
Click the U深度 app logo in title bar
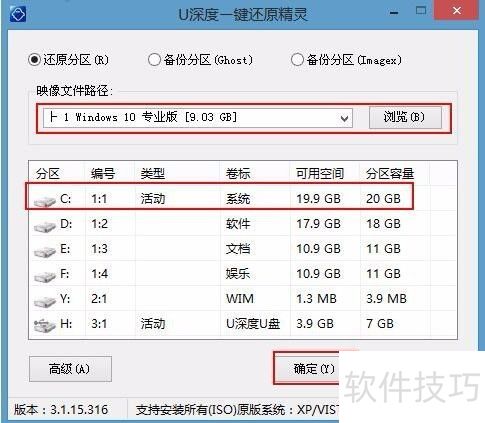[x=18, y=14]
